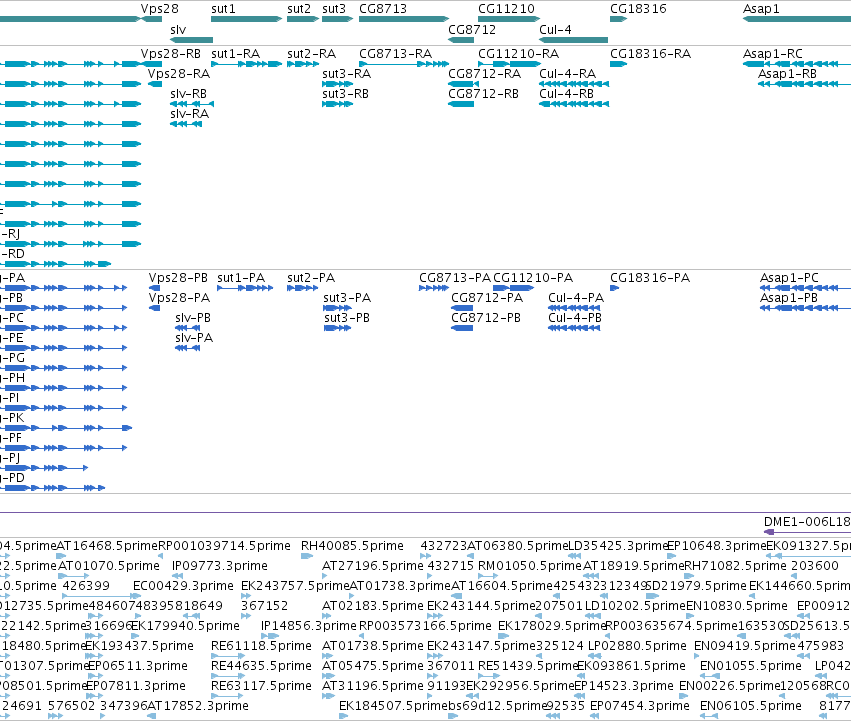Click protein label CG8713-PA
Screen dimensions: 851x721
tap(455, 278)
